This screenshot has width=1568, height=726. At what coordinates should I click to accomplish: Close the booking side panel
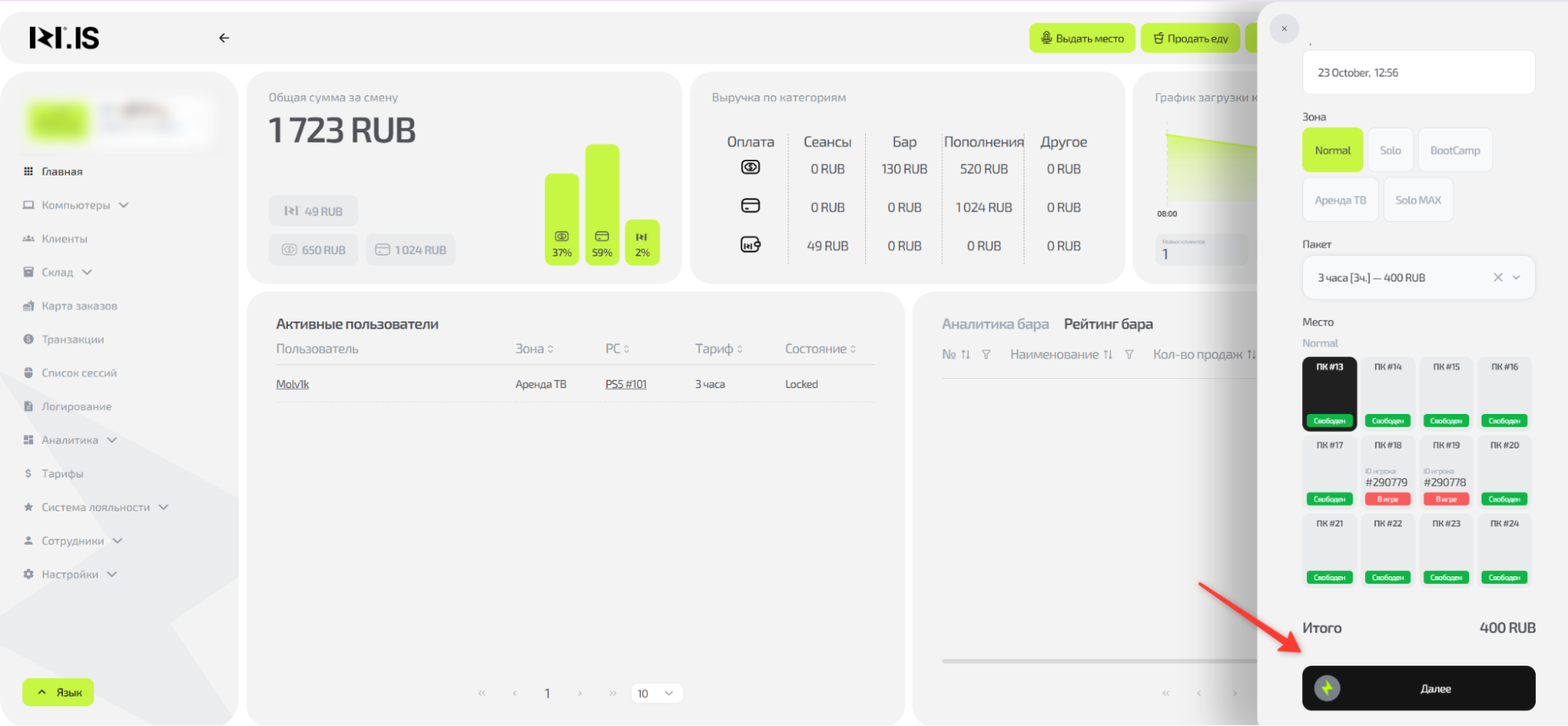click(1284, 29)
